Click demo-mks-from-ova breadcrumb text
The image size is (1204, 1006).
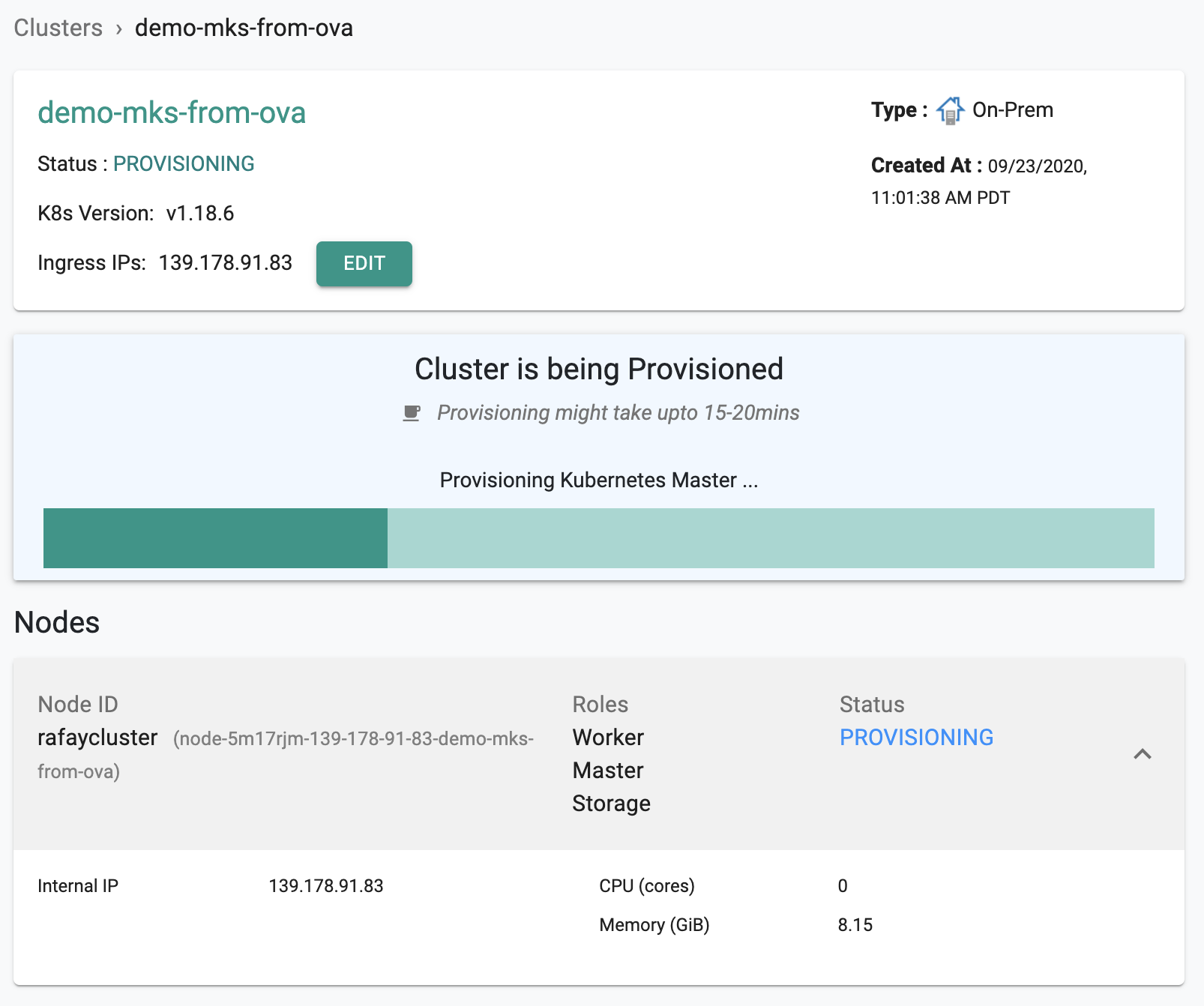pos(244,28)
